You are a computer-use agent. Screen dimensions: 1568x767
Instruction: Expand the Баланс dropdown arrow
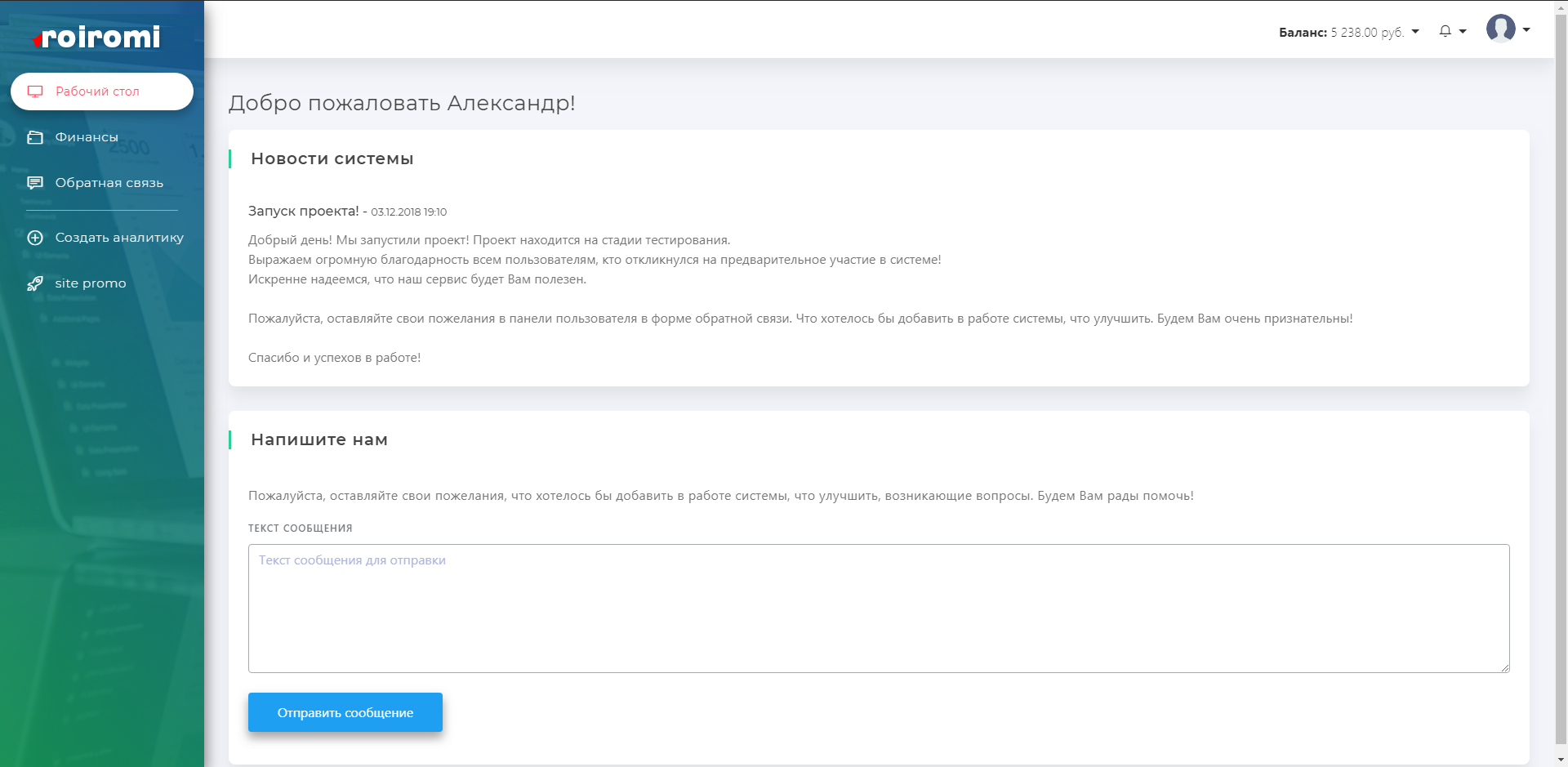[1415, 32]
